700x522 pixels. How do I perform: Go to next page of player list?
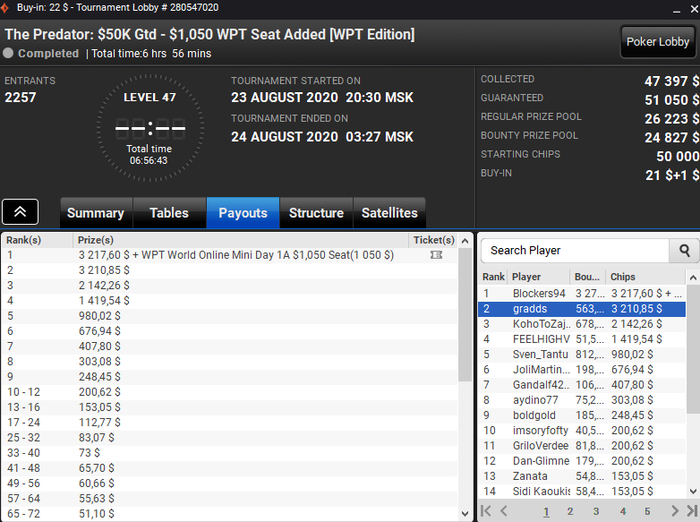[675, 510]
